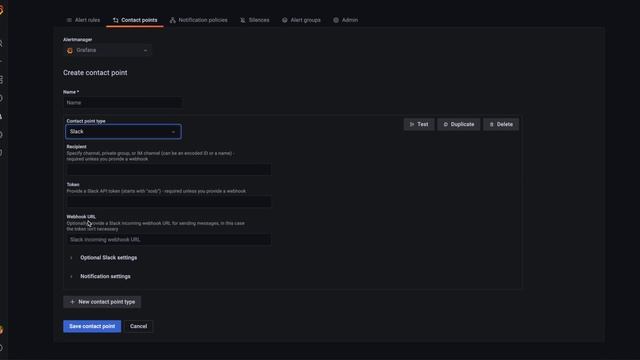Viewport: 640px width, 360px height.
Task: Click the Contact points tab icon
Action: [x=116, y=20]
